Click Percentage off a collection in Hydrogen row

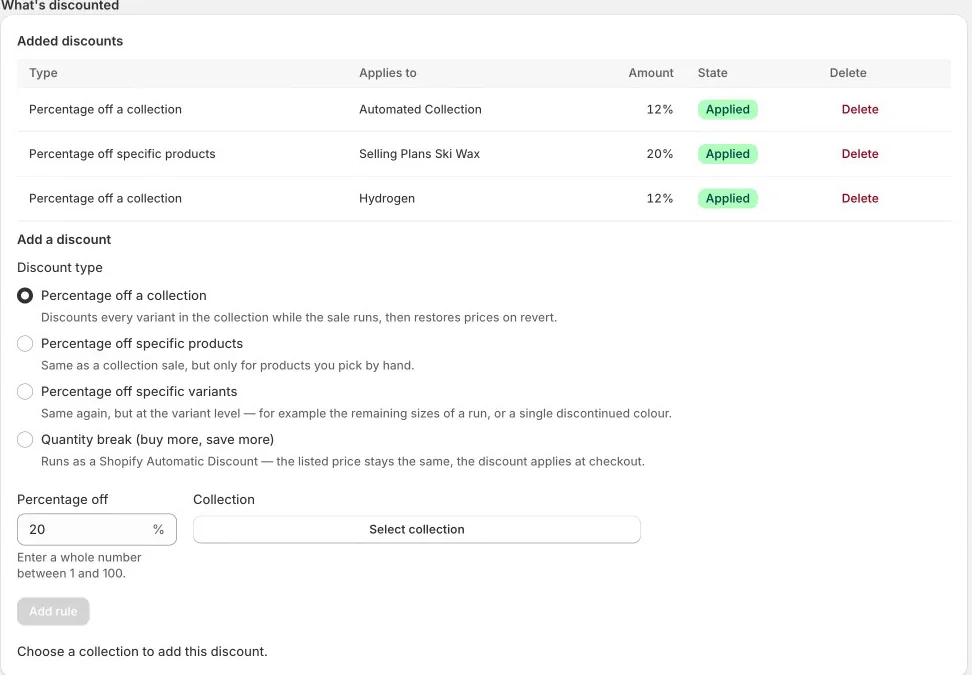(x=105, y=198)
